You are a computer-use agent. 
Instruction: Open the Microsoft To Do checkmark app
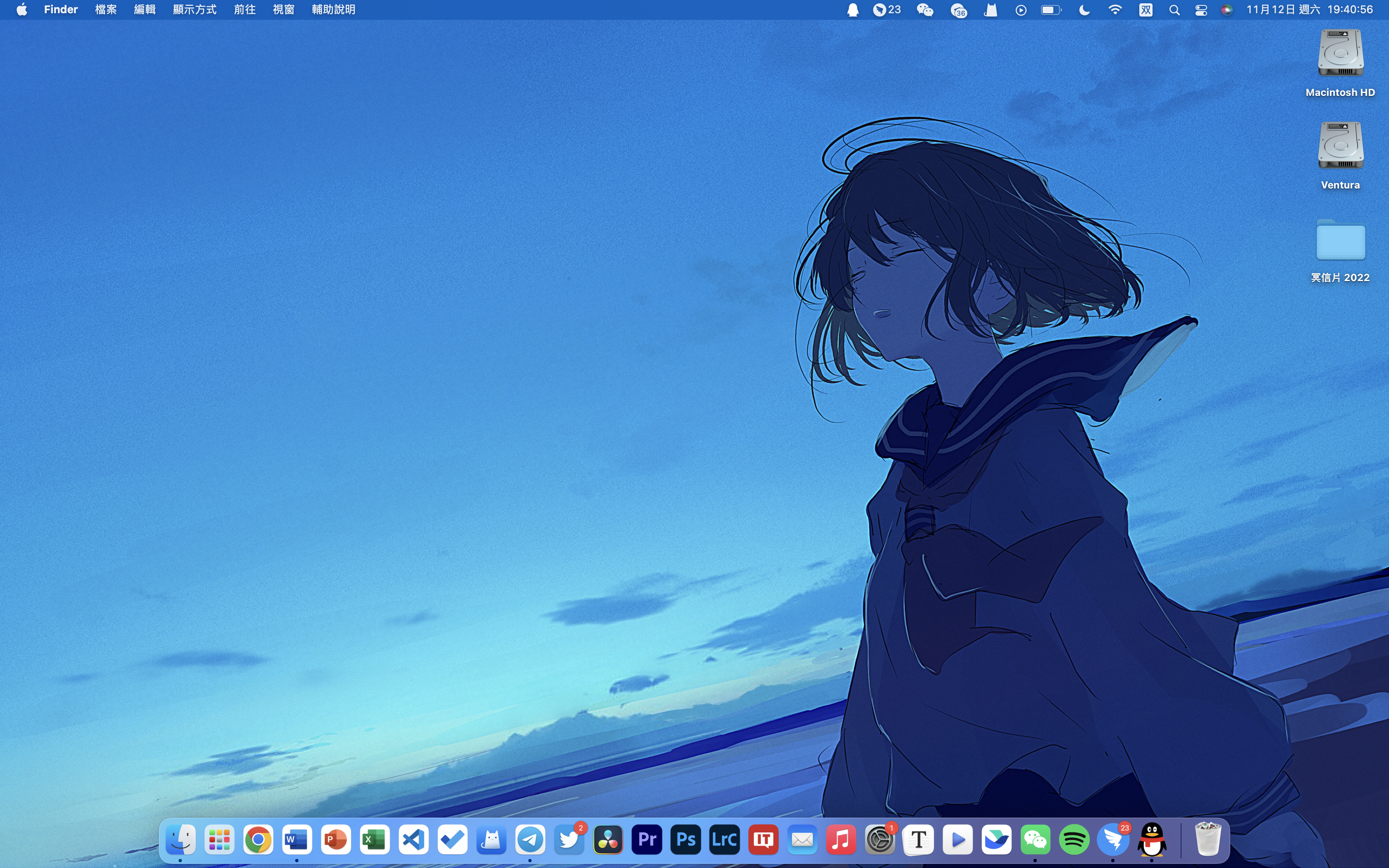coord(452,840)
